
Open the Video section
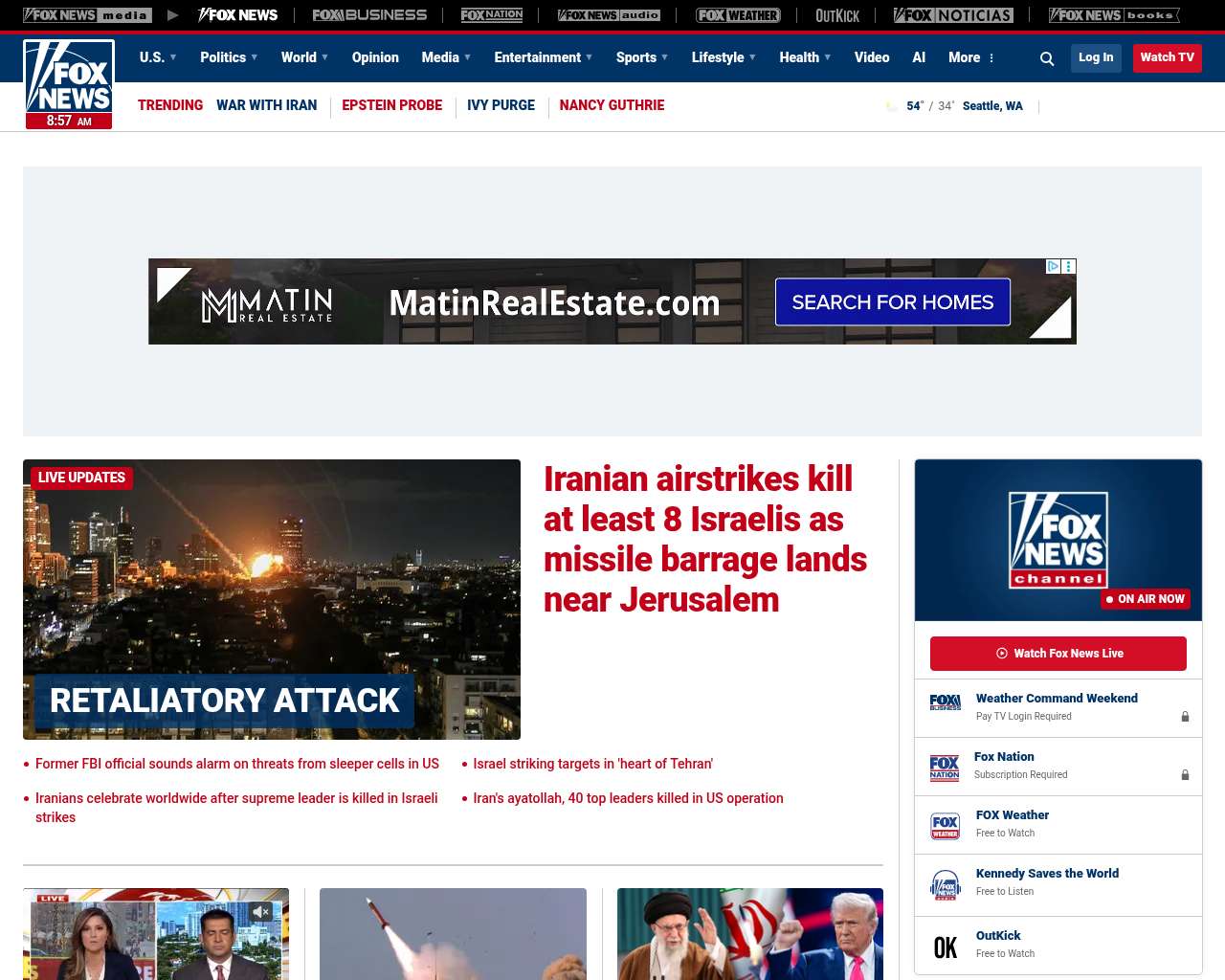point(872,57)
